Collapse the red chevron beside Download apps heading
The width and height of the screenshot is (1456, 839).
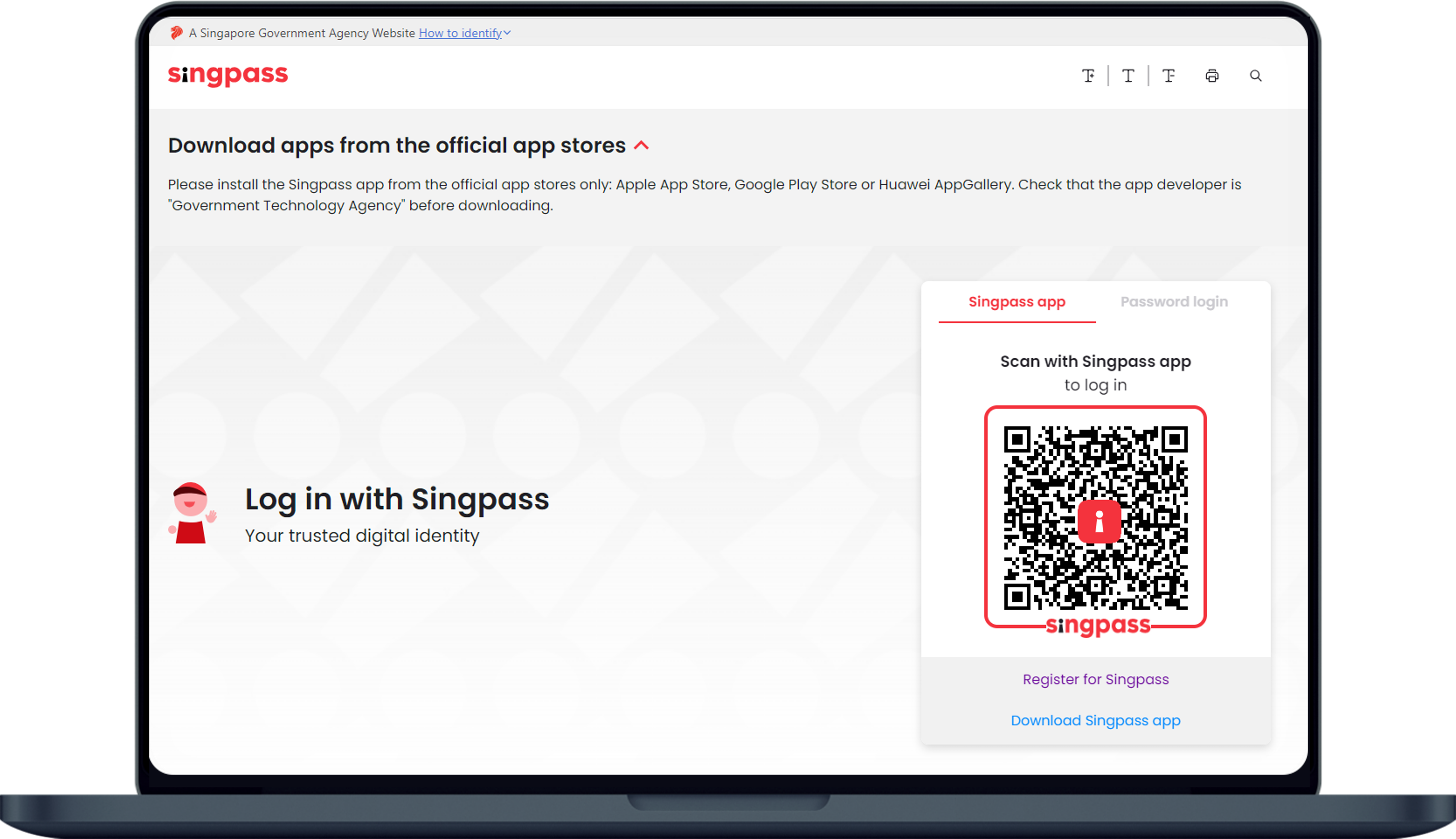[641, 145]
